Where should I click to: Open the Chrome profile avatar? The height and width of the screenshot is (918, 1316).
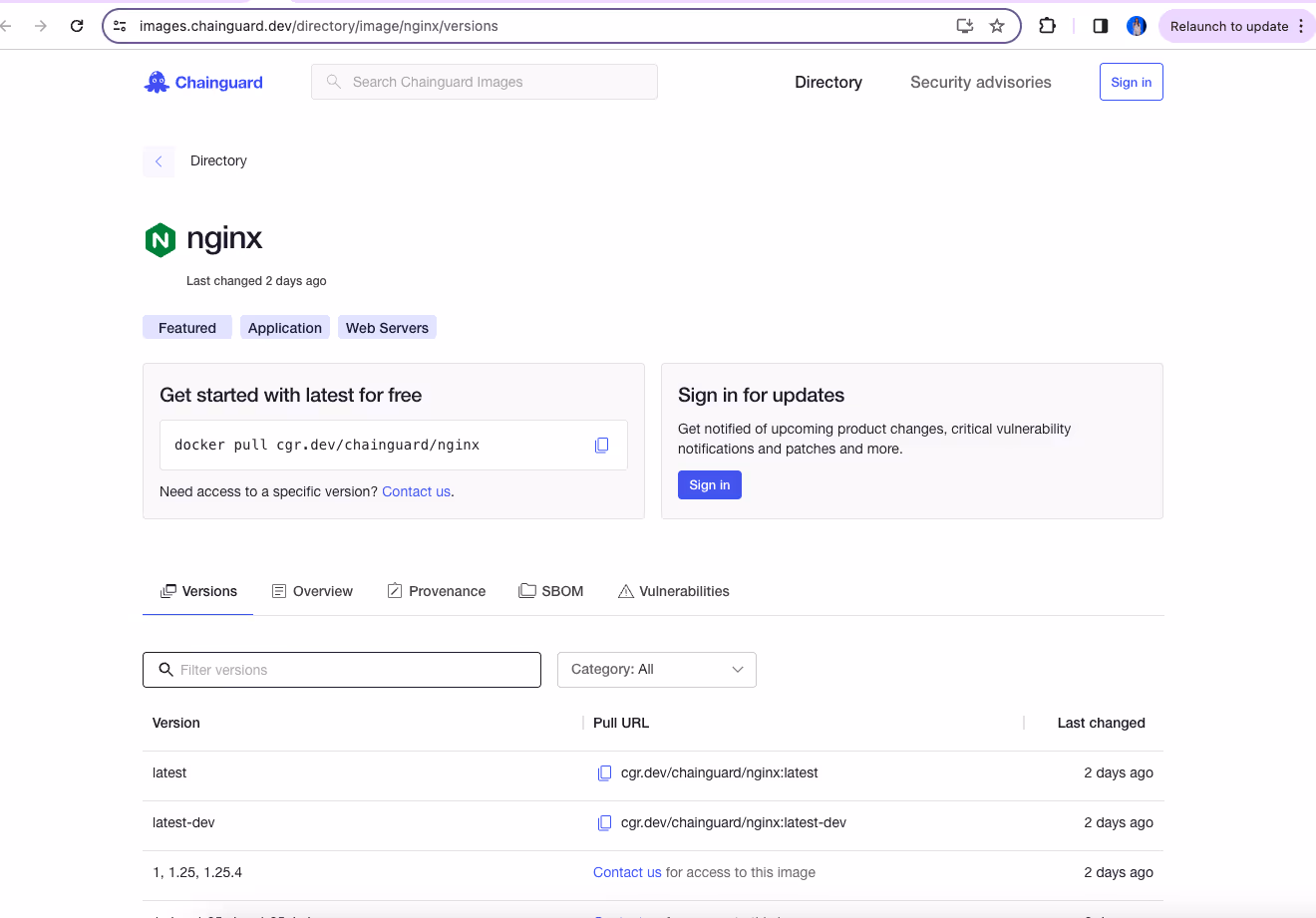click(x=1137, y=26)
